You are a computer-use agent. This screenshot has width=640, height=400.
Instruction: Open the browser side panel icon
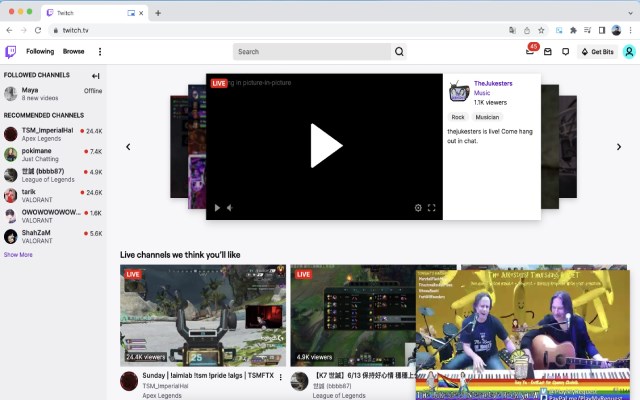(x=602, y=30)
